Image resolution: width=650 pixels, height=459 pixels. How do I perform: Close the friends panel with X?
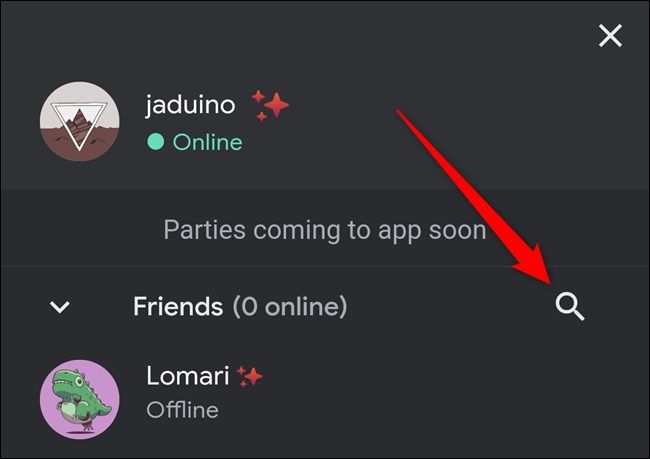tap(610, 36)
